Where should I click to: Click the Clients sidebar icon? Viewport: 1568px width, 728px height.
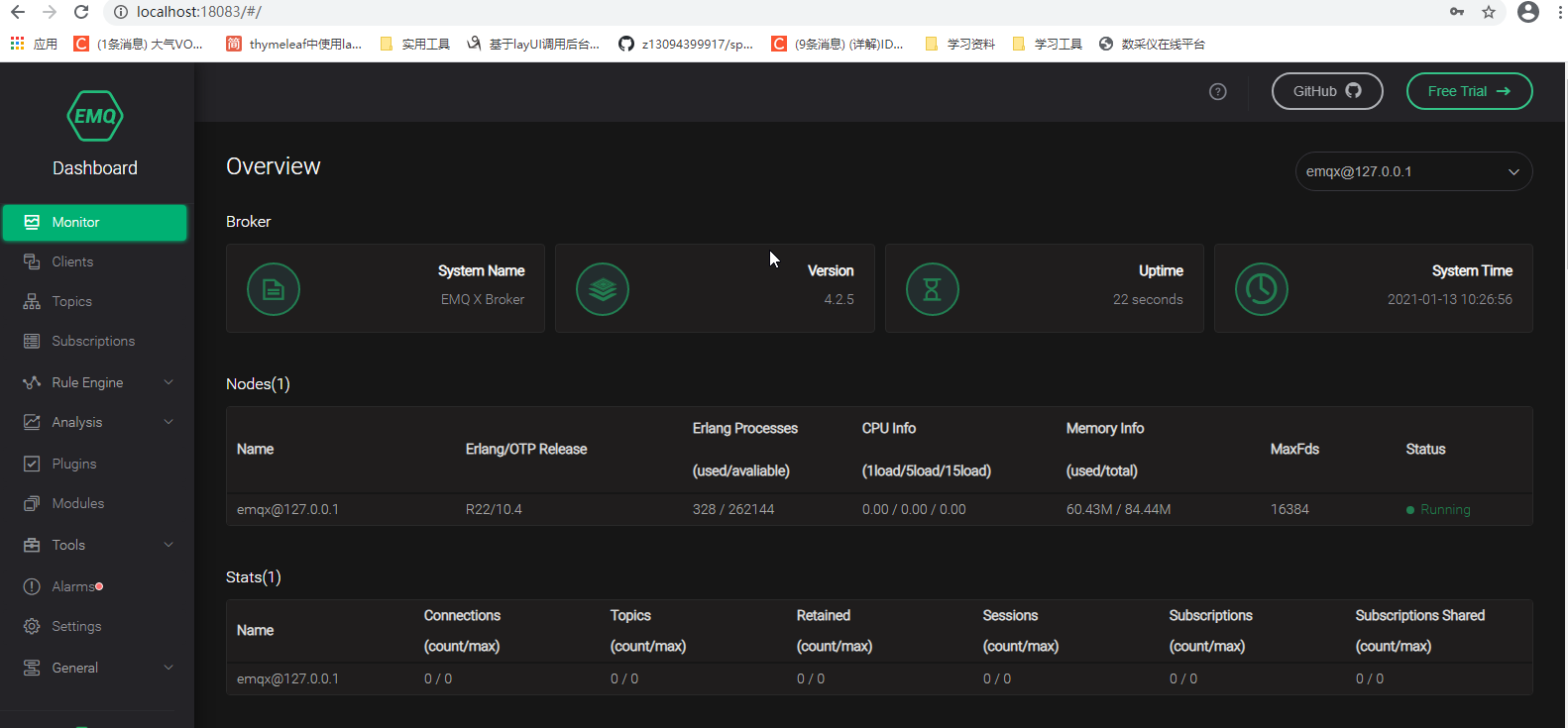click(x=32, y=261)
